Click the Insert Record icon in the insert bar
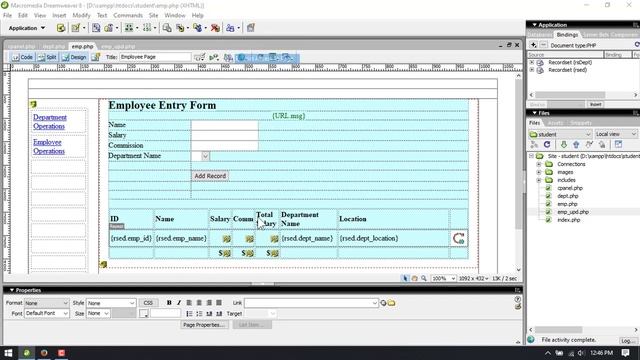Screen dimensions: 640x360 coord(180,28)
